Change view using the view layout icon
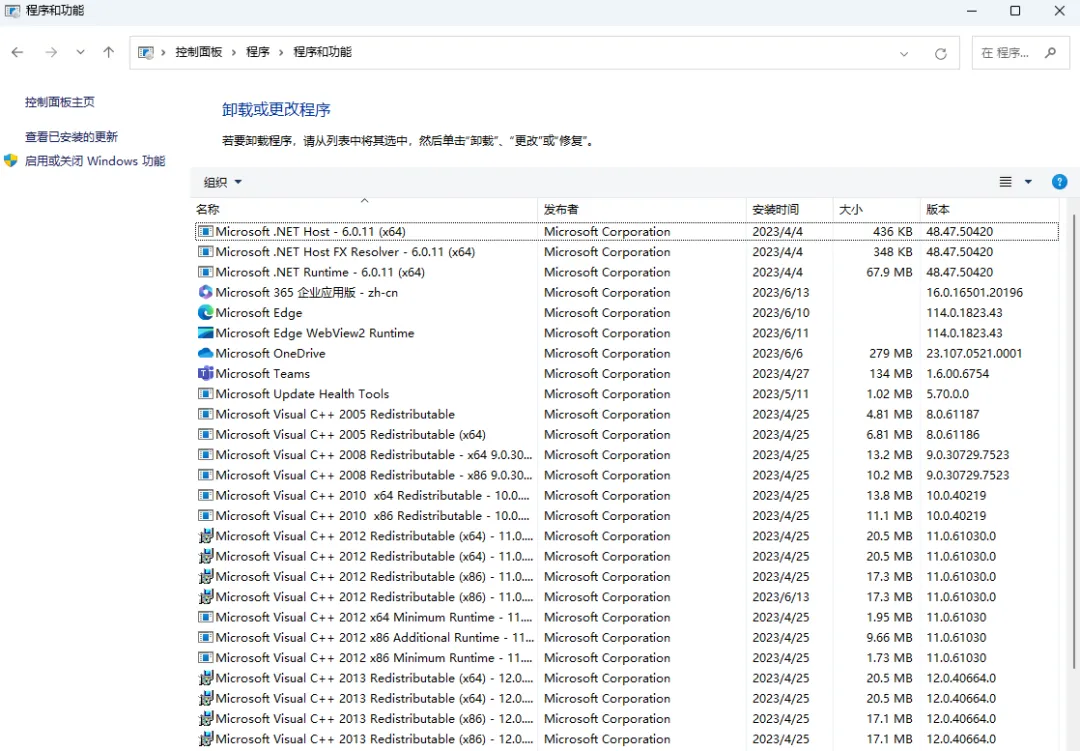 tap(1006, 182)
